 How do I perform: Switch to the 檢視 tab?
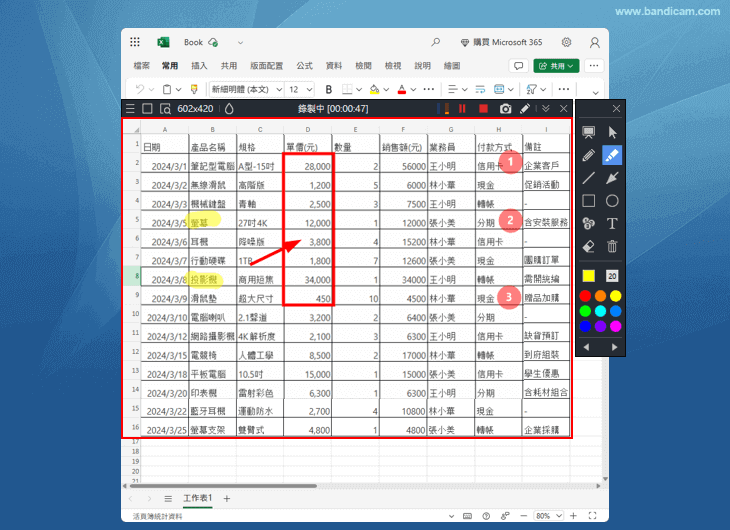[x=393, y=66]
